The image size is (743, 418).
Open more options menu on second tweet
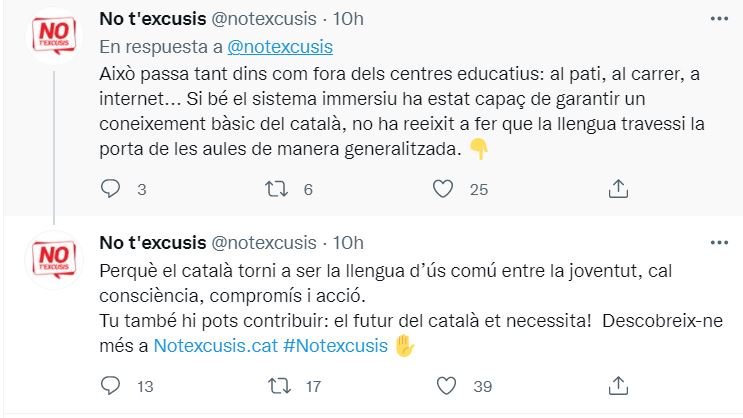719,242
